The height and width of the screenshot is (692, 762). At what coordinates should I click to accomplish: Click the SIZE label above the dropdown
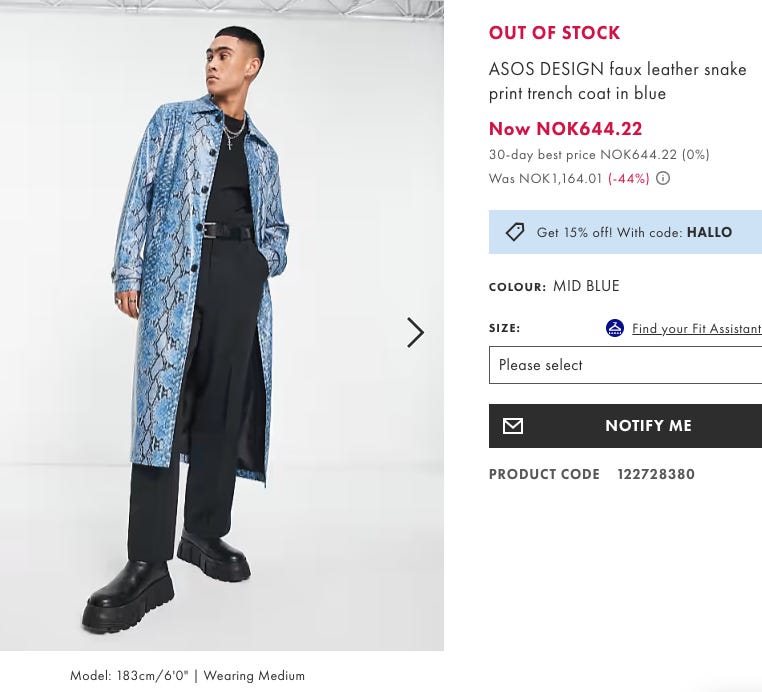click(504, 328)
